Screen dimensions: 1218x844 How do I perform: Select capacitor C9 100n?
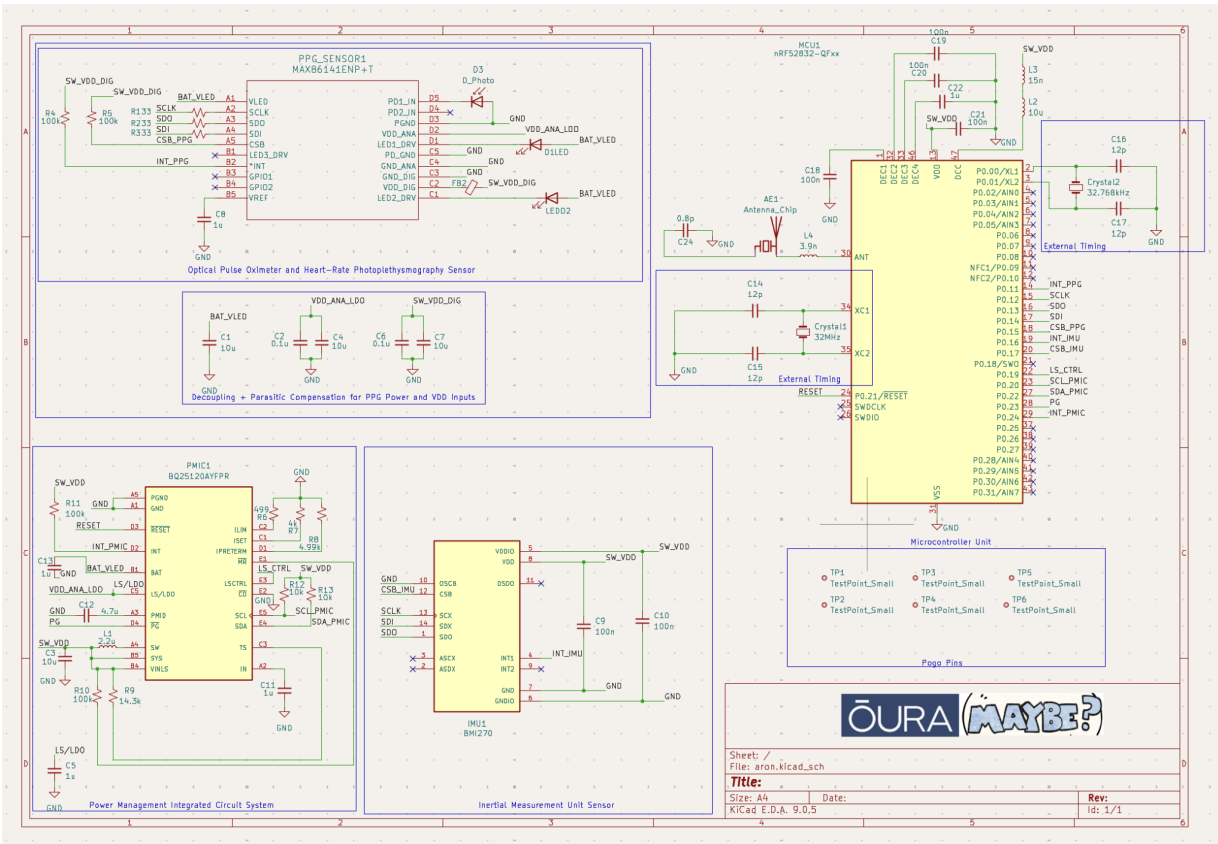[584, 625]
